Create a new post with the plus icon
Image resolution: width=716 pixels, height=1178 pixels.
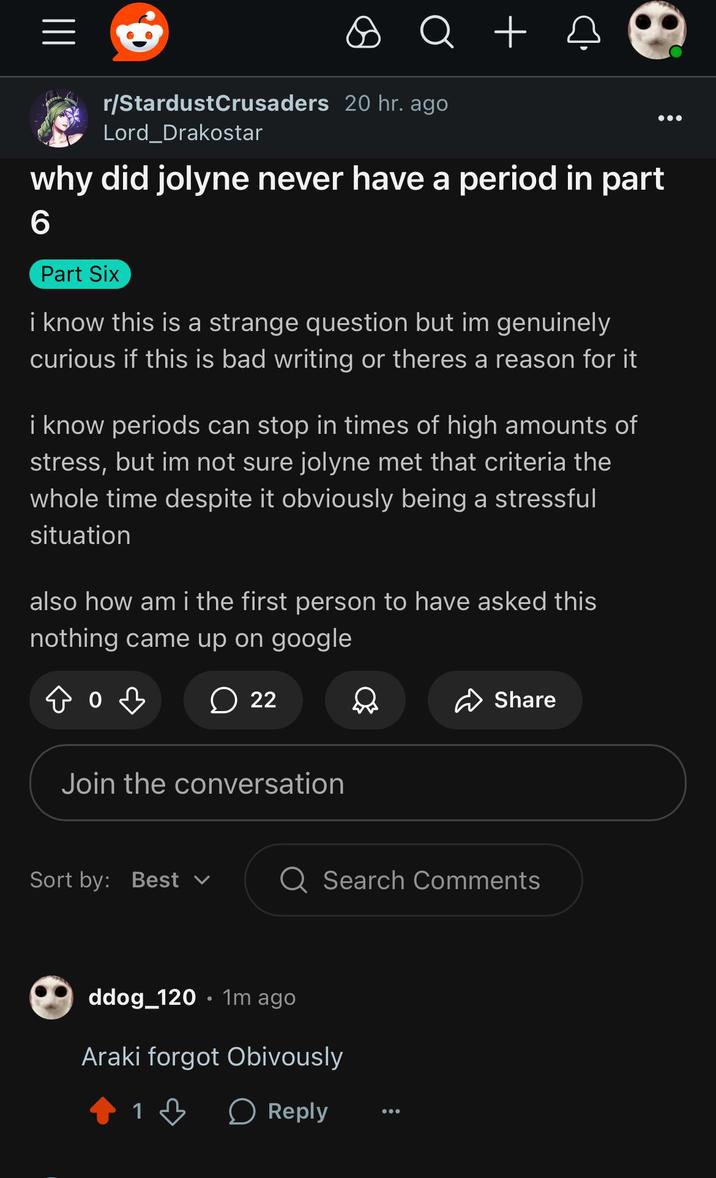[510, 32]
